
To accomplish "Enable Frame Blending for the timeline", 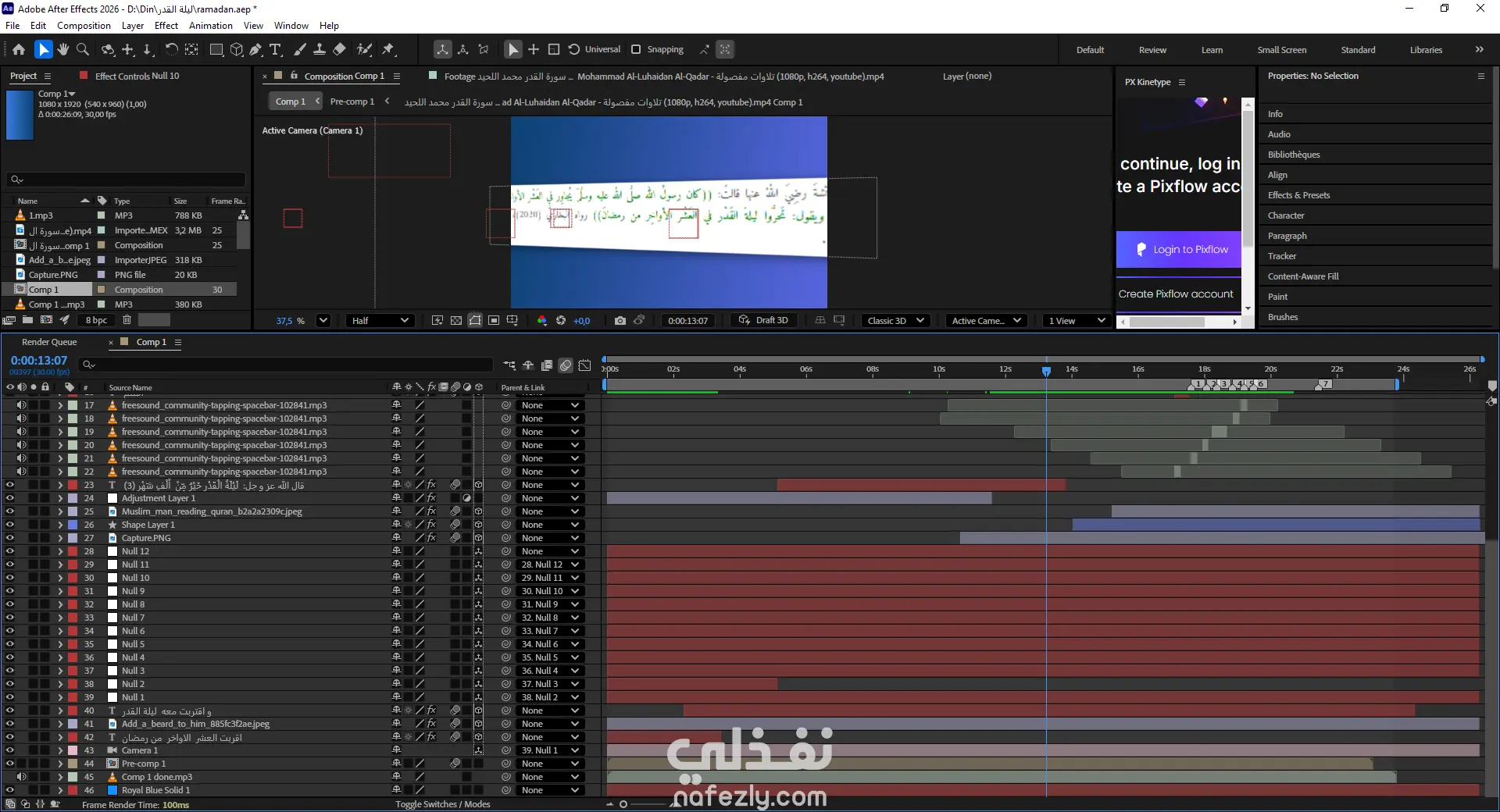I will pyautogui.click(x=547, y=365).
